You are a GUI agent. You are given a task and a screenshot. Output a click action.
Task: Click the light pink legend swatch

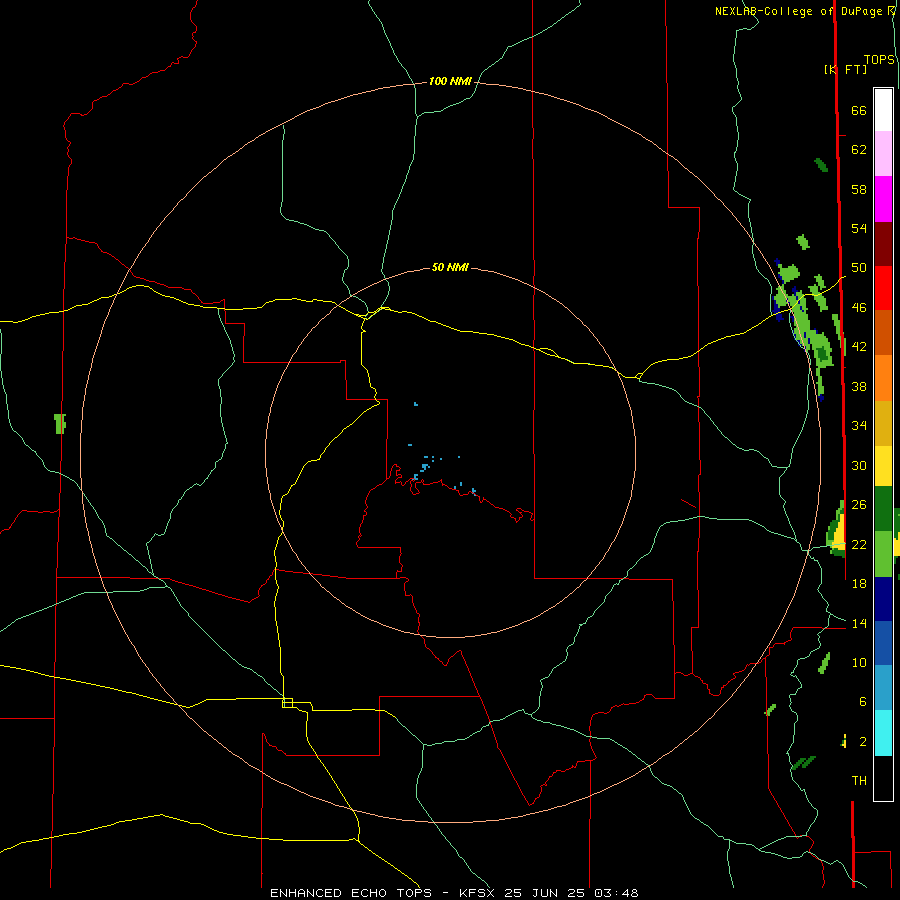click(883, 154)
